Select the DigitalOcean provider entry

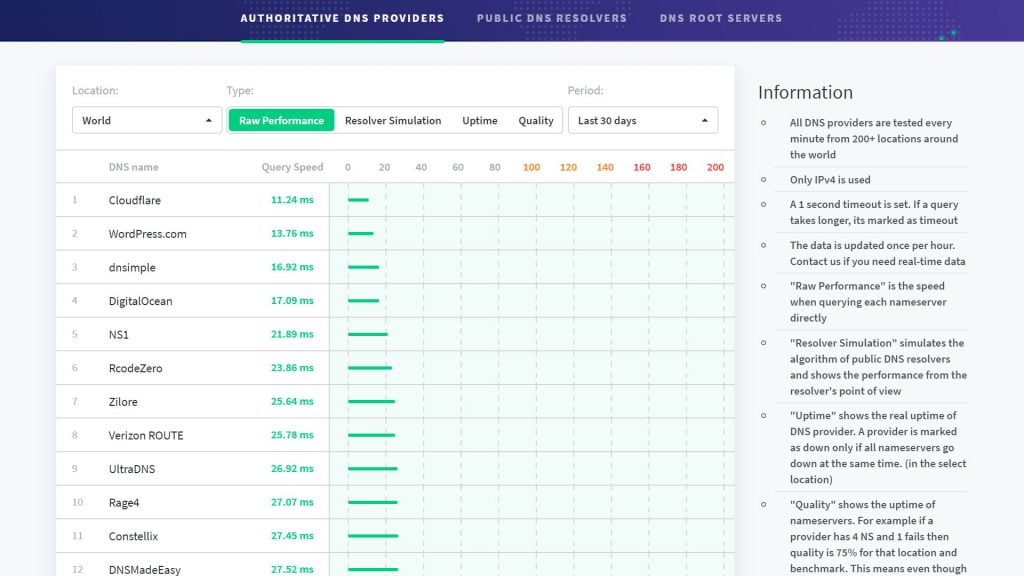[x=140, y=301]
